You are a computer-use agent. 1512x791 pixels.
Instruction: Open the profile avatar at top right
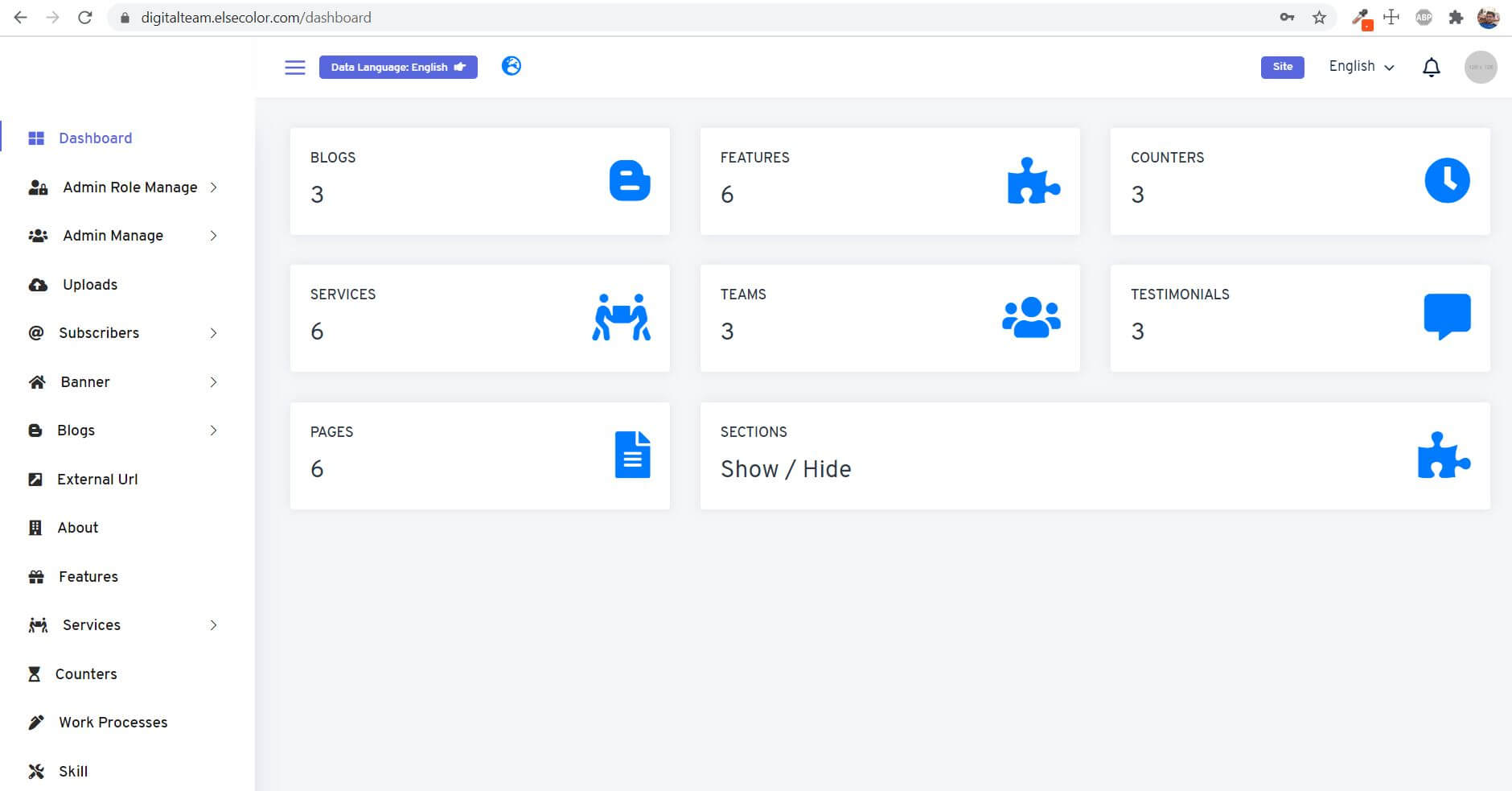(x=1480, y=67)
